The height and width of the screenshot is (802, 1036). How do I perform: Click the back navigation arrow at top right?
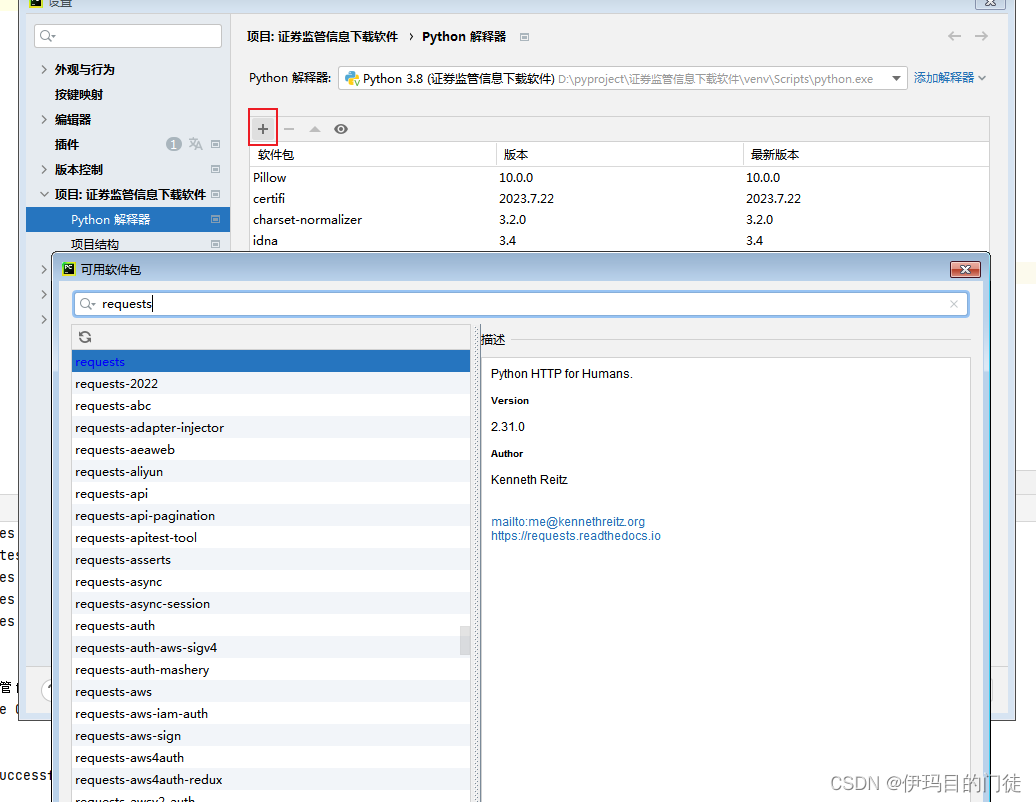click(x=953, y=35)
